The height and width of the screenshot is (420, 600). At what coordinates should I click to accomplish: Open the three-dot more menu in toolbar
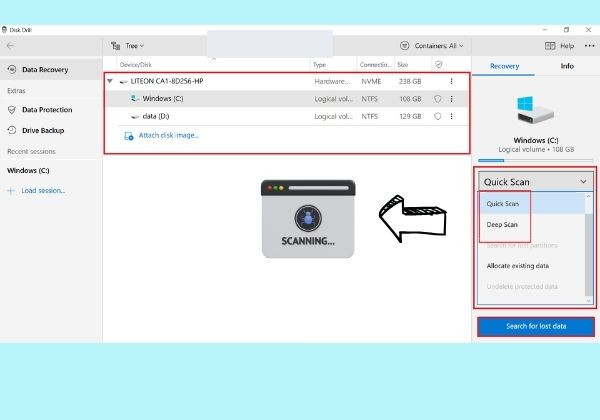click(x=589, y=46)
